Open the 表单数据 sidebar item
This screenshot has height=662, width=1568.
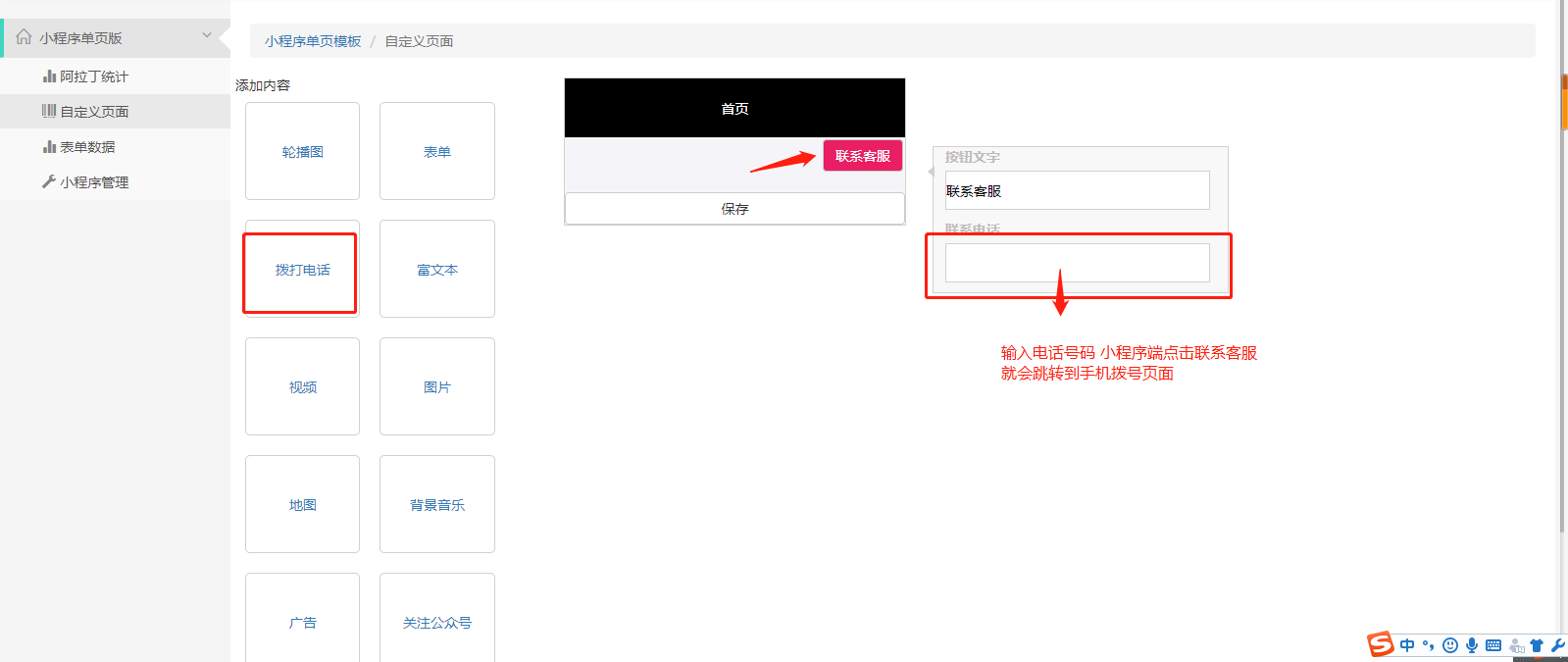[87, 147]
